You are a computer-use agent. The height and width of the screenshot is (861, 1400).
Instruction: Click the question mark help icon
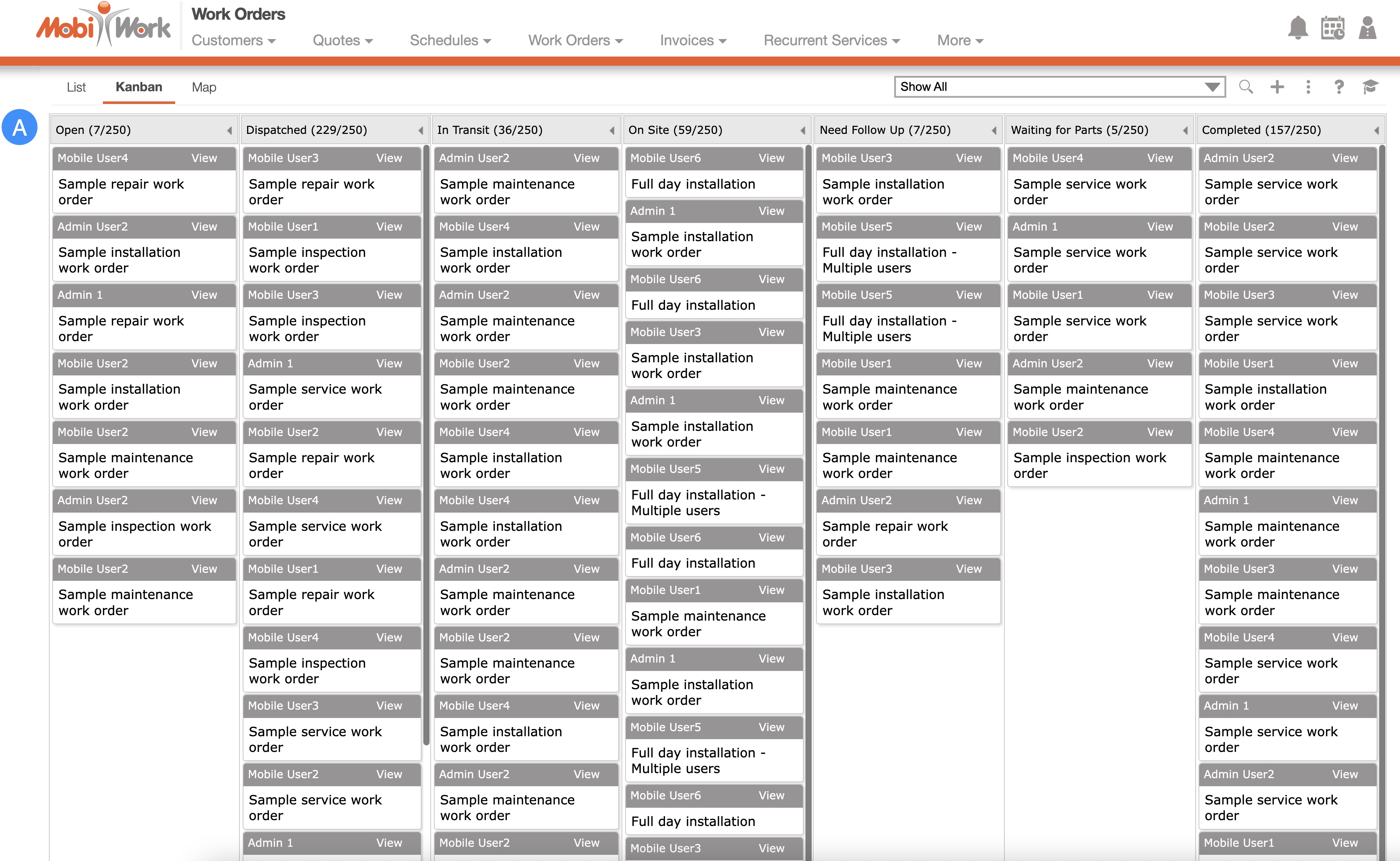point(1338,87)
